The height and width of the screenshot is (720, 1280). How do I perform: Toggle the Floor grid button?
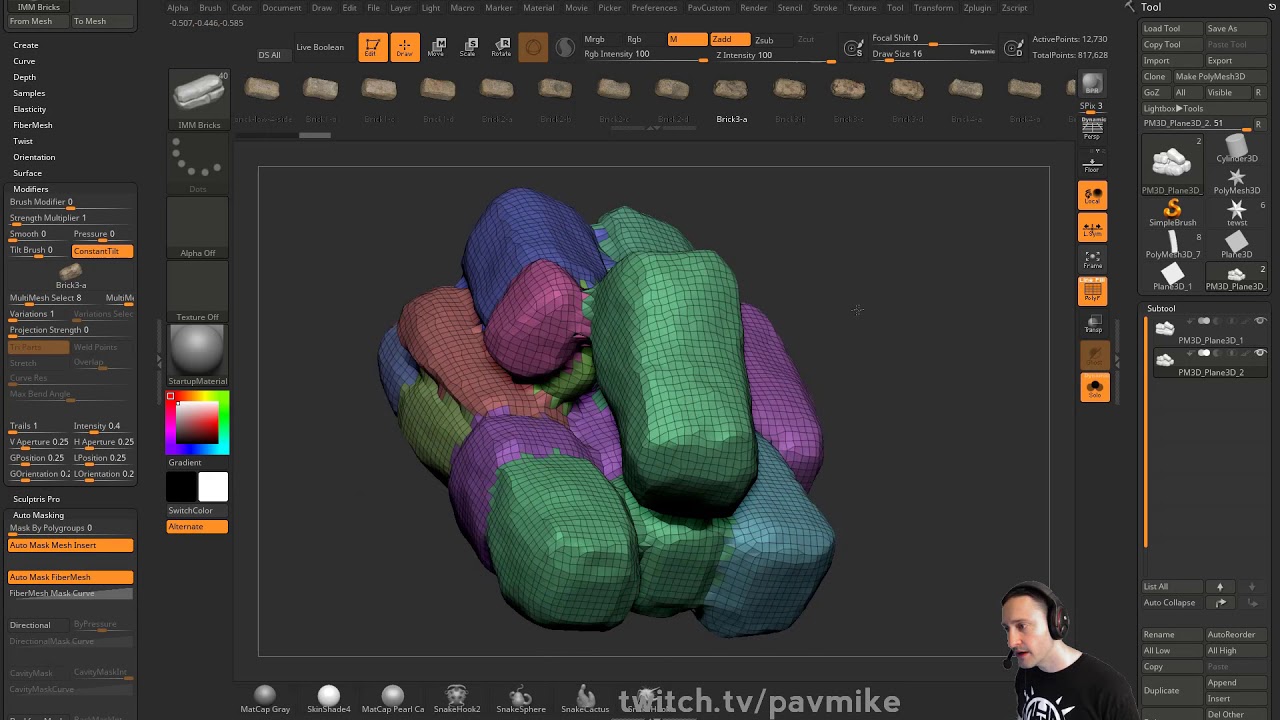point(1092,162)
